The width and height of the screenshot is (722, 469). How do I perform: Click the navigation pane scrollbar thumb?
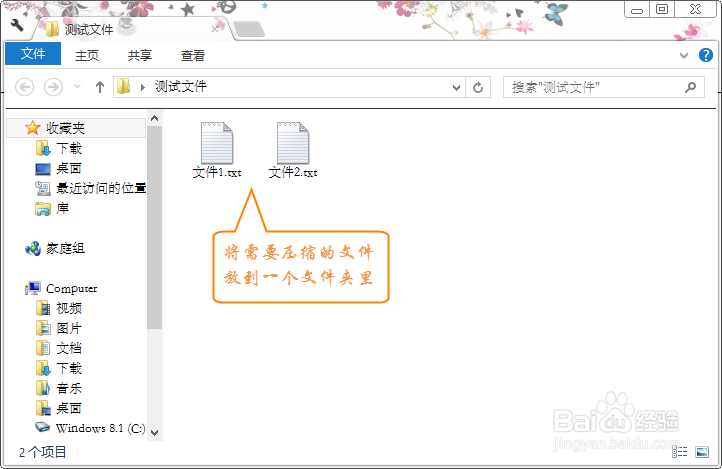tap(155, 227)
